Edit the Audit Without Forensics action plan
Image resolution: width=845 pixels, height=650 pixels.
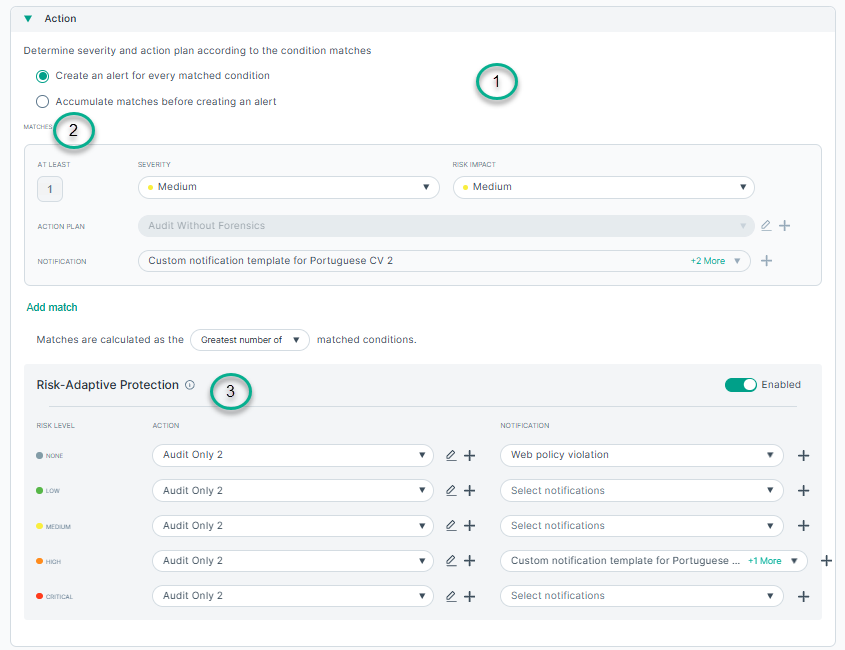[x=766, y=226]
